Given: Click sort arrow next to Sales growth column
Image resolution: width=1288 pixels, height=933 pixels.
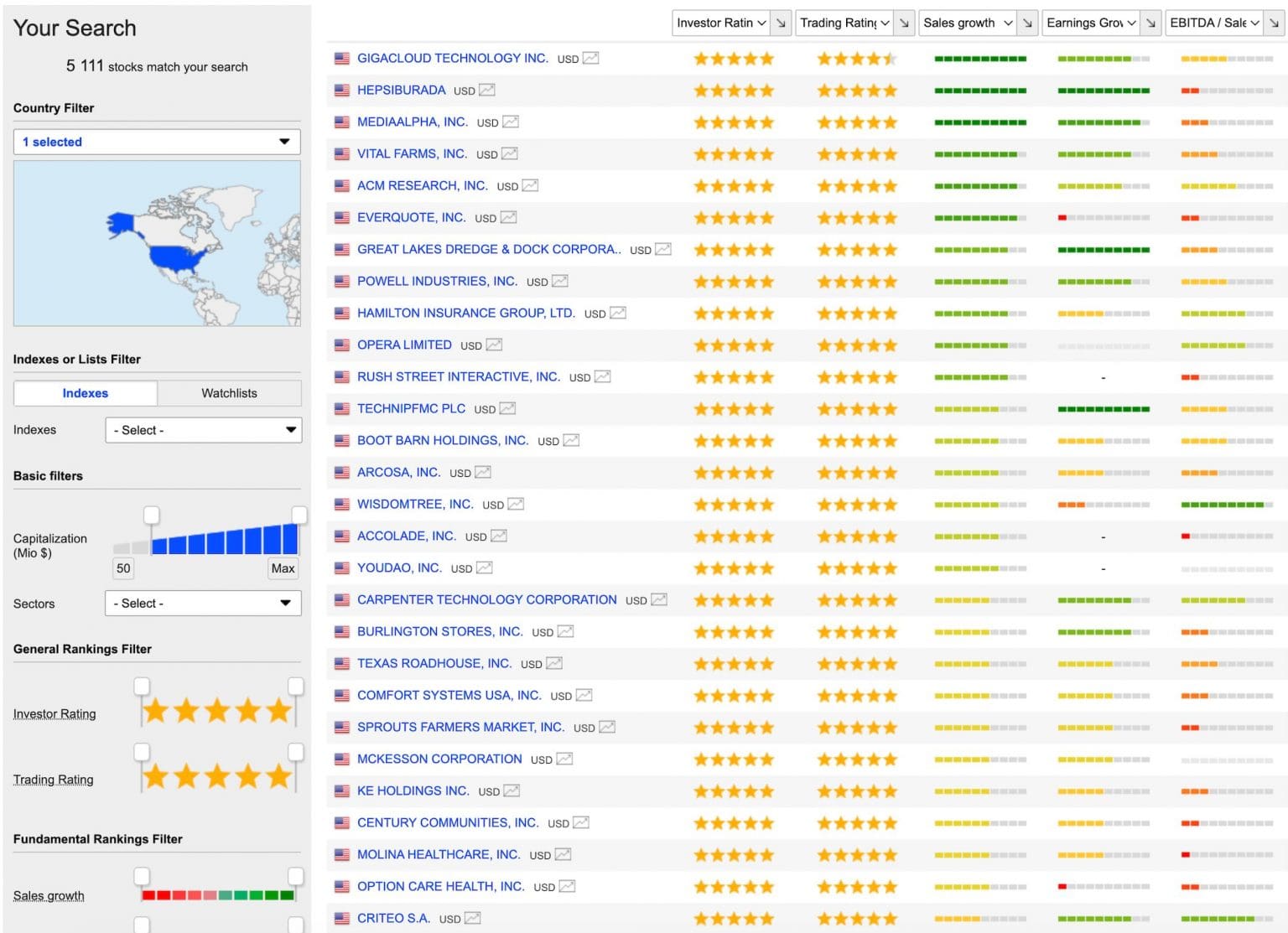Looking at the screenshot, I should coord(1027,23).
